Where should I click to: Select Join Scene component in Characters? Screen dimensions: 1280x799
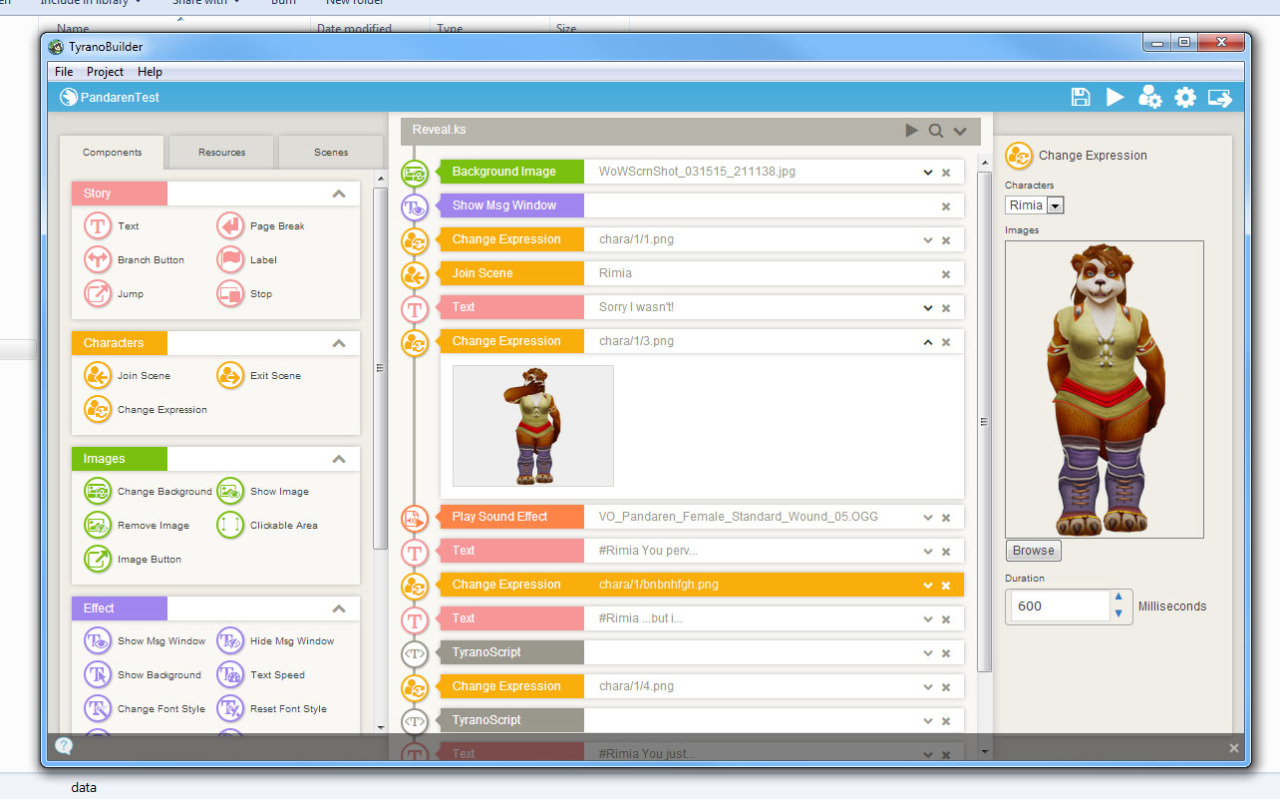coord(127,376)
